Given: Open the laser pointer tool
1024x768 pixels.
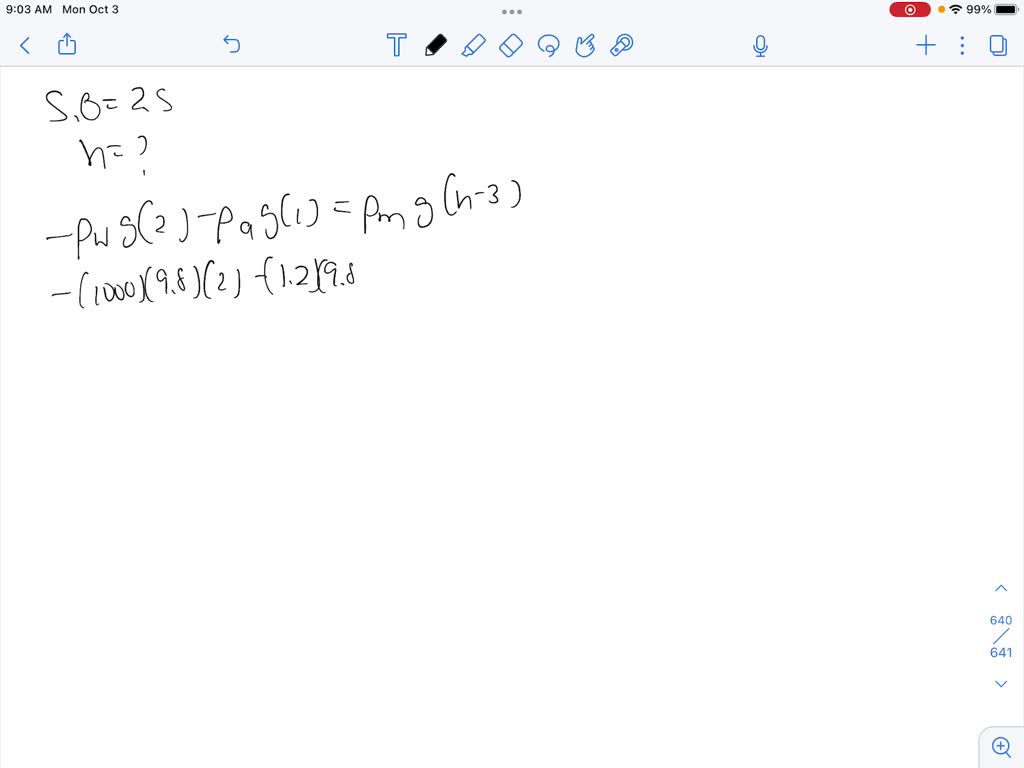Looking at the screenshot, I should point(621,45).
